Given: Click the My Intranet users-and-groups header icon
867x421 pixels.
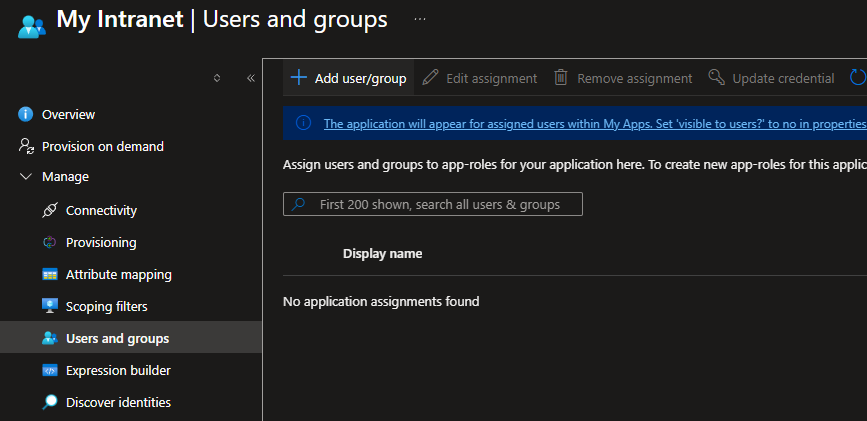Looking at the screenshot, I should click(x=32, y=26).
